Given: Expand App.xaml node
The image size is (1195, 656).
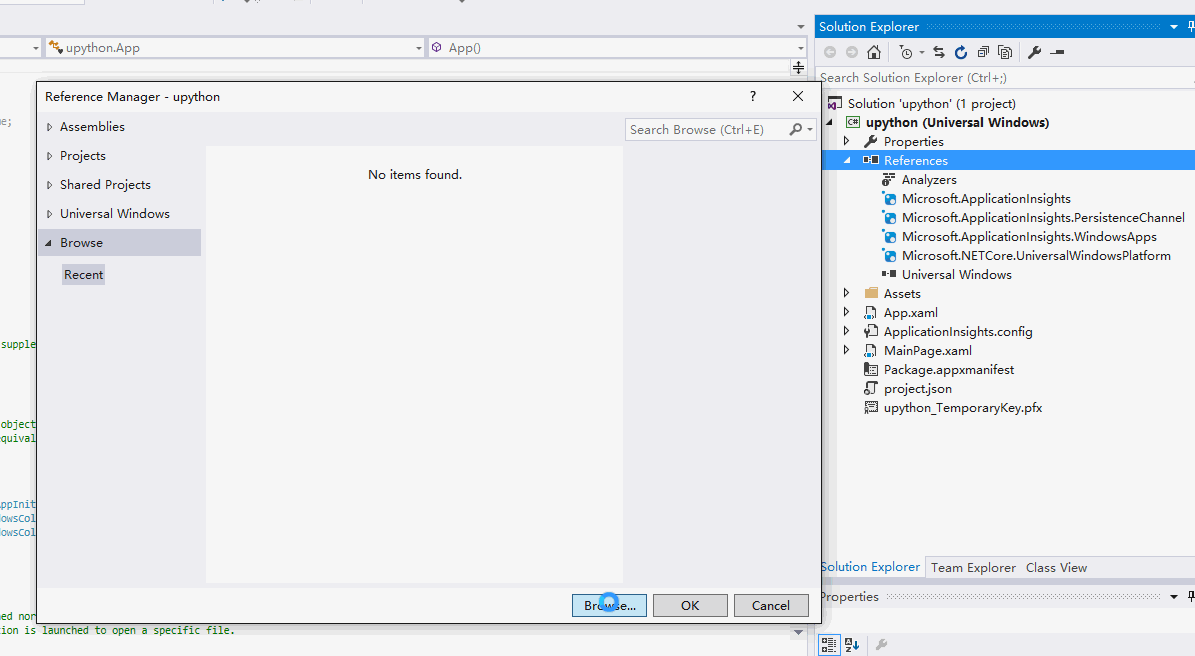Looking at the screenshot, I should pos(847,312).
